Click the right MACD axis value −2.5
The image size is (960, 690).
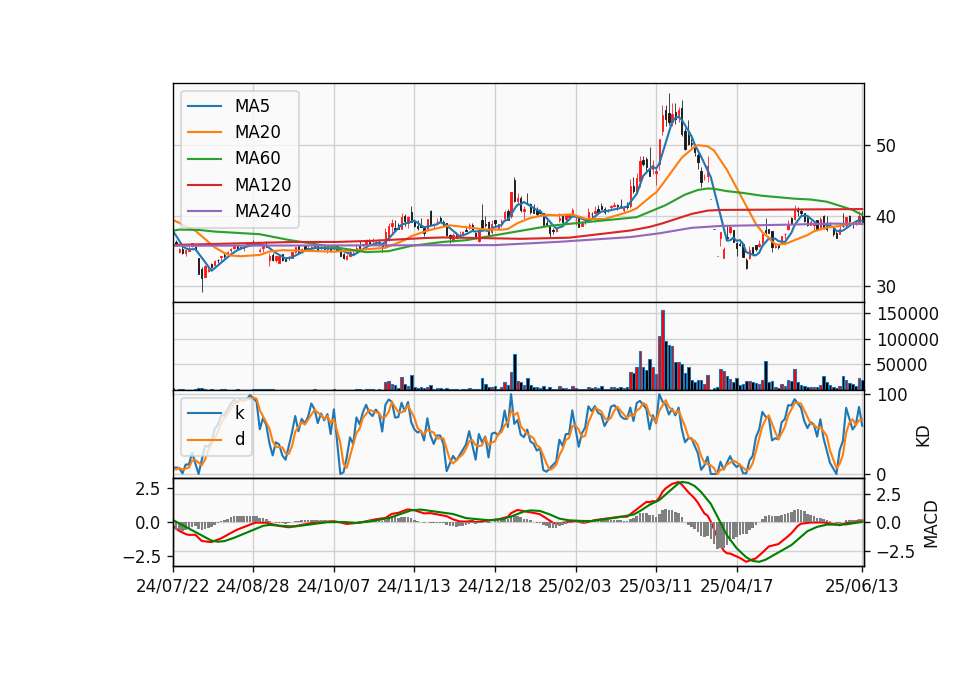point(896,552)
